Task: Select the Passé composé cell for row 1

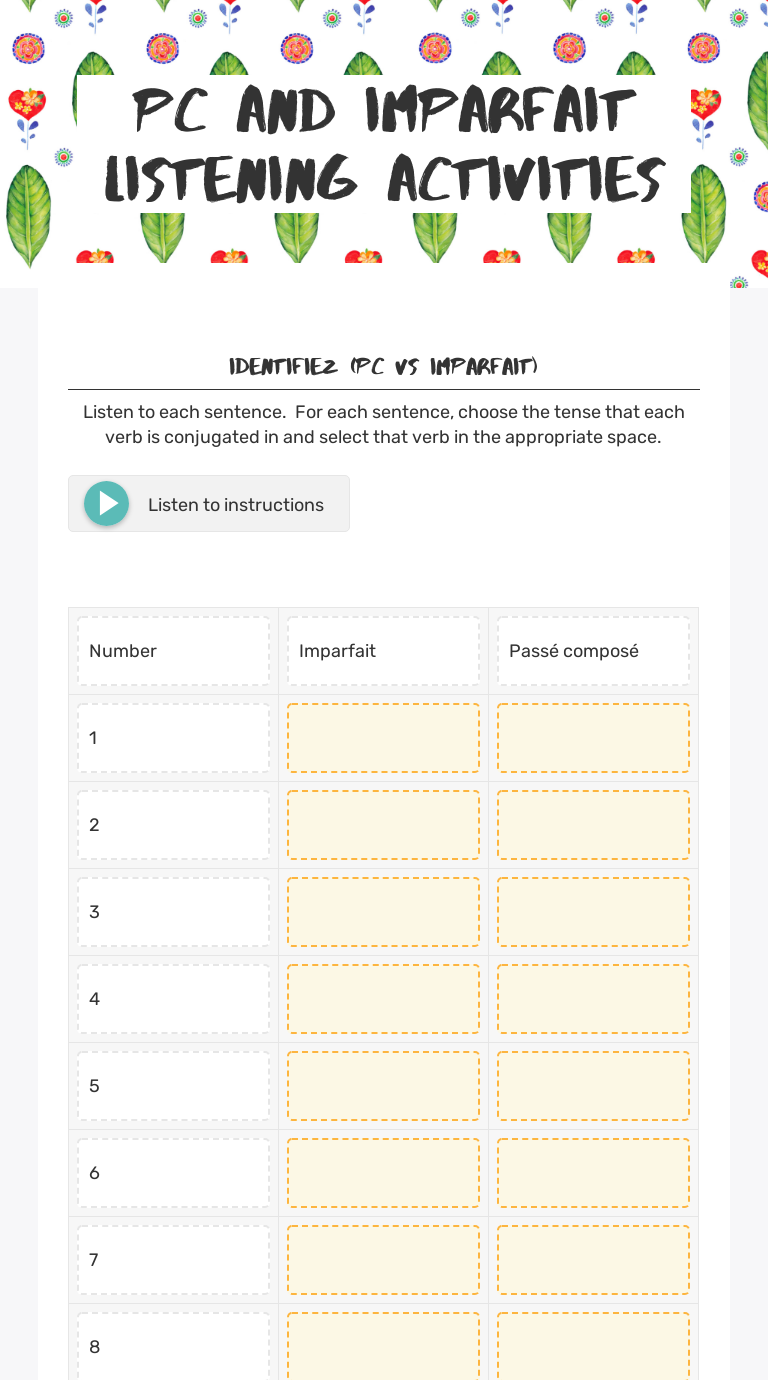Action: click(593, 738)
